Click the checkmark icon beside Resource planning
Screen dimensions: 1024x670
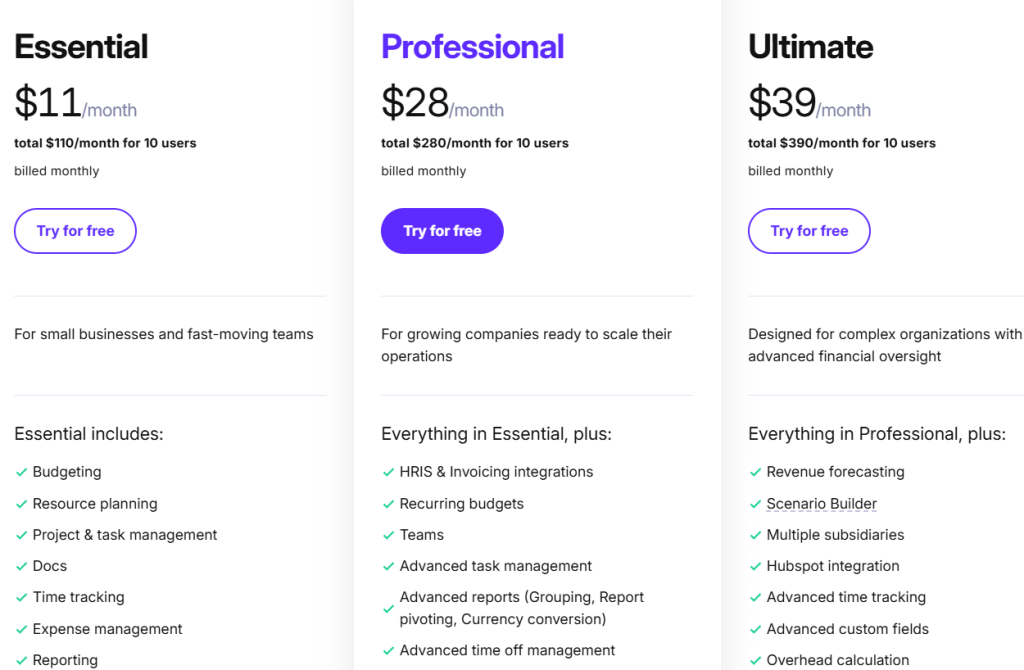[x=21, y=504]
